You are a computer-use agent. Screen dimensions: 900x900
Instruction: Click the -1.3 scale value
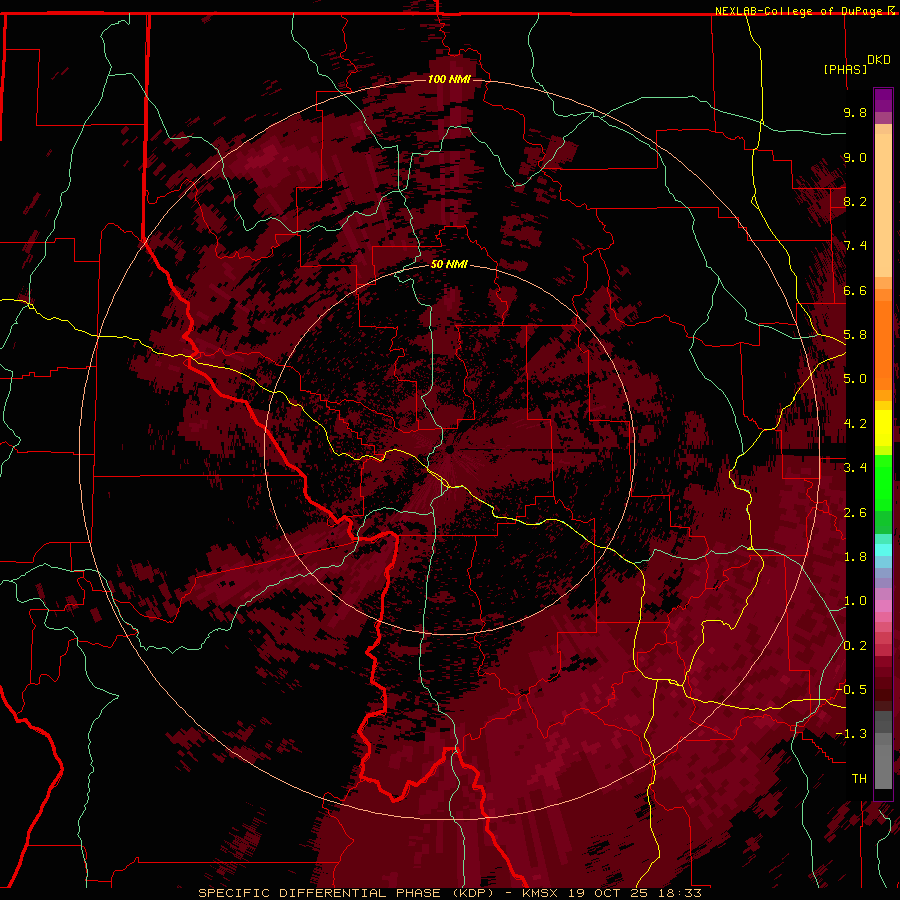pyautogui.click(x=851, y=734)
